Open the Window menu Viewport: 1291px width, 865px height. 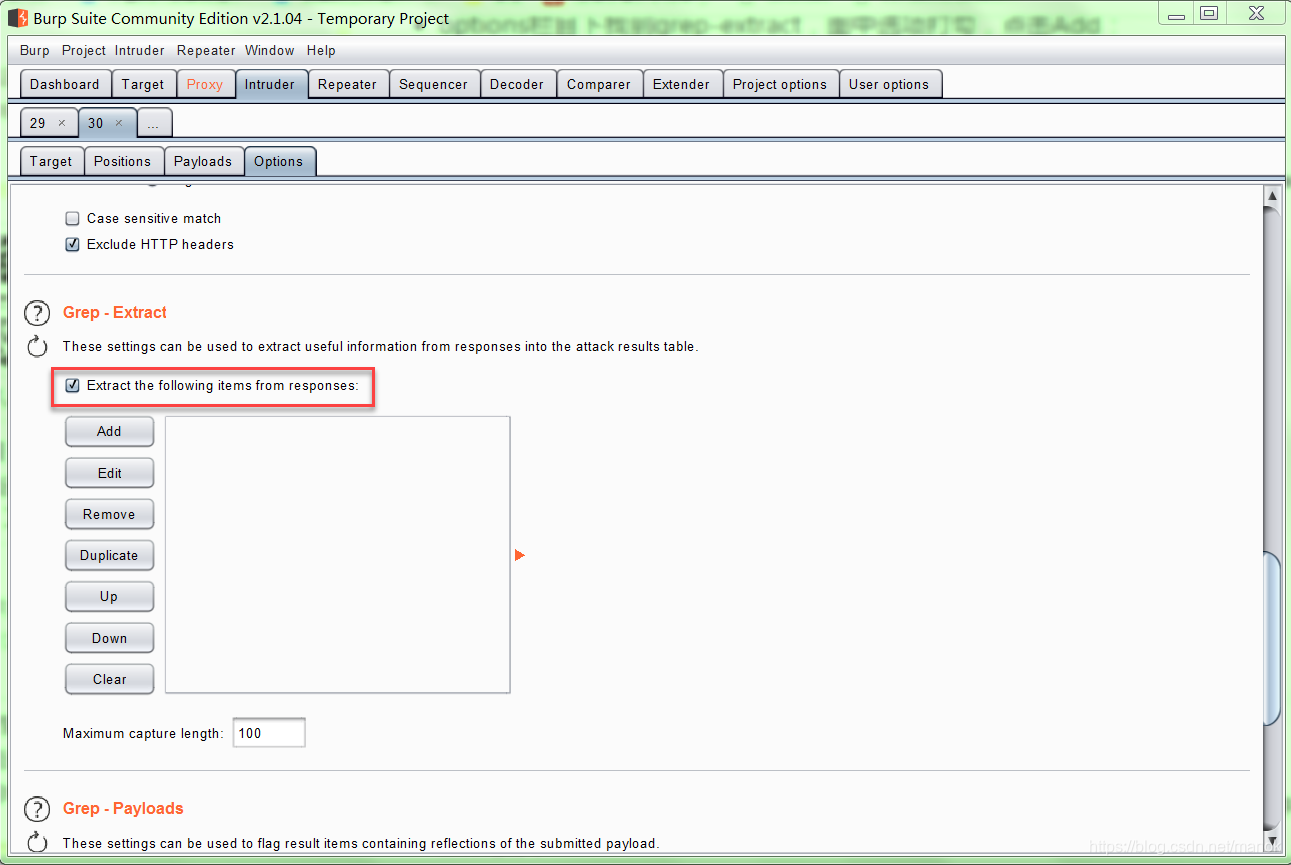(270, 50)
